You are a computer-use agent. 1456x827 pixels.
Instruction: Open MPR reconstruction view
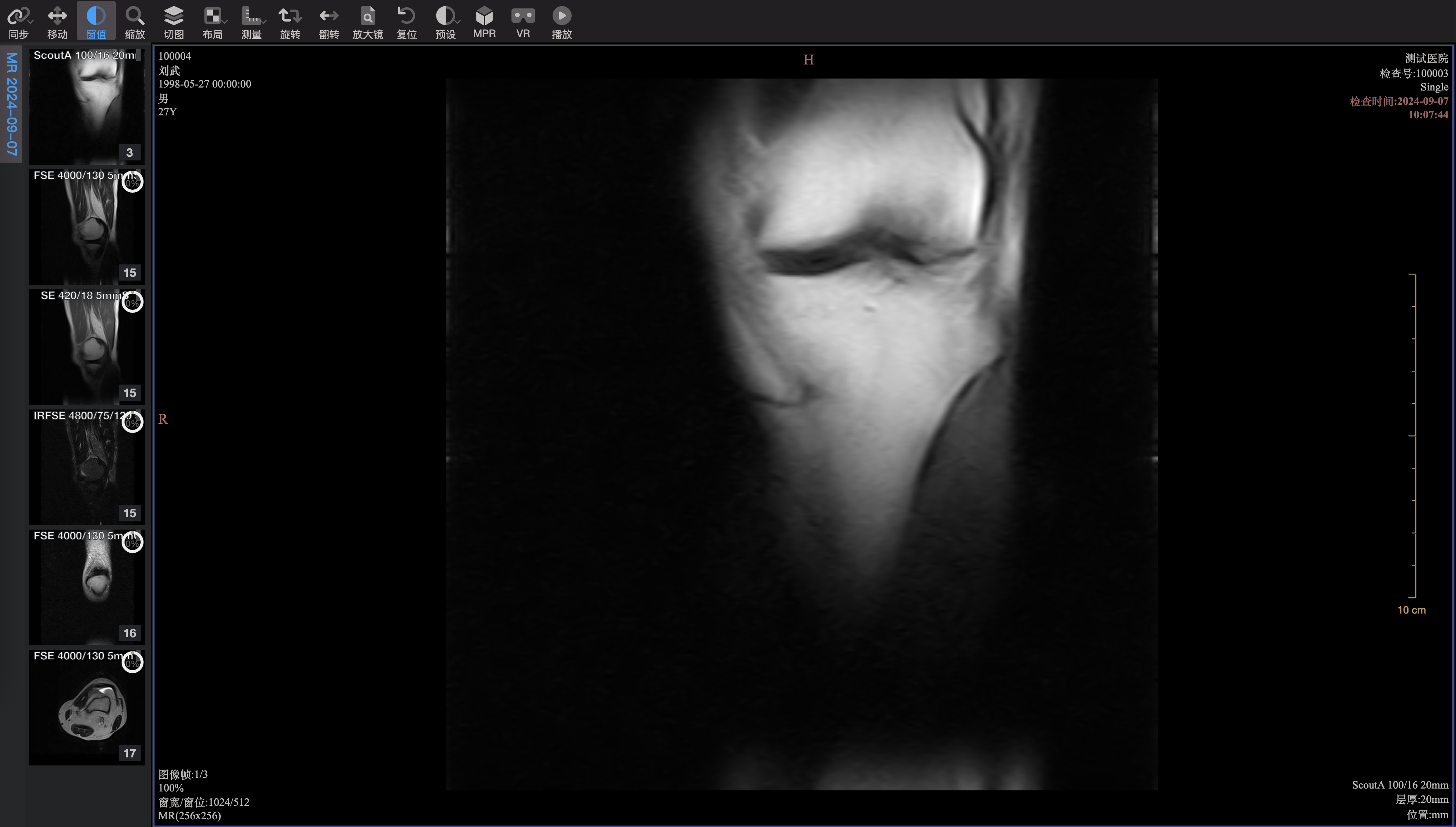point(484,22)
